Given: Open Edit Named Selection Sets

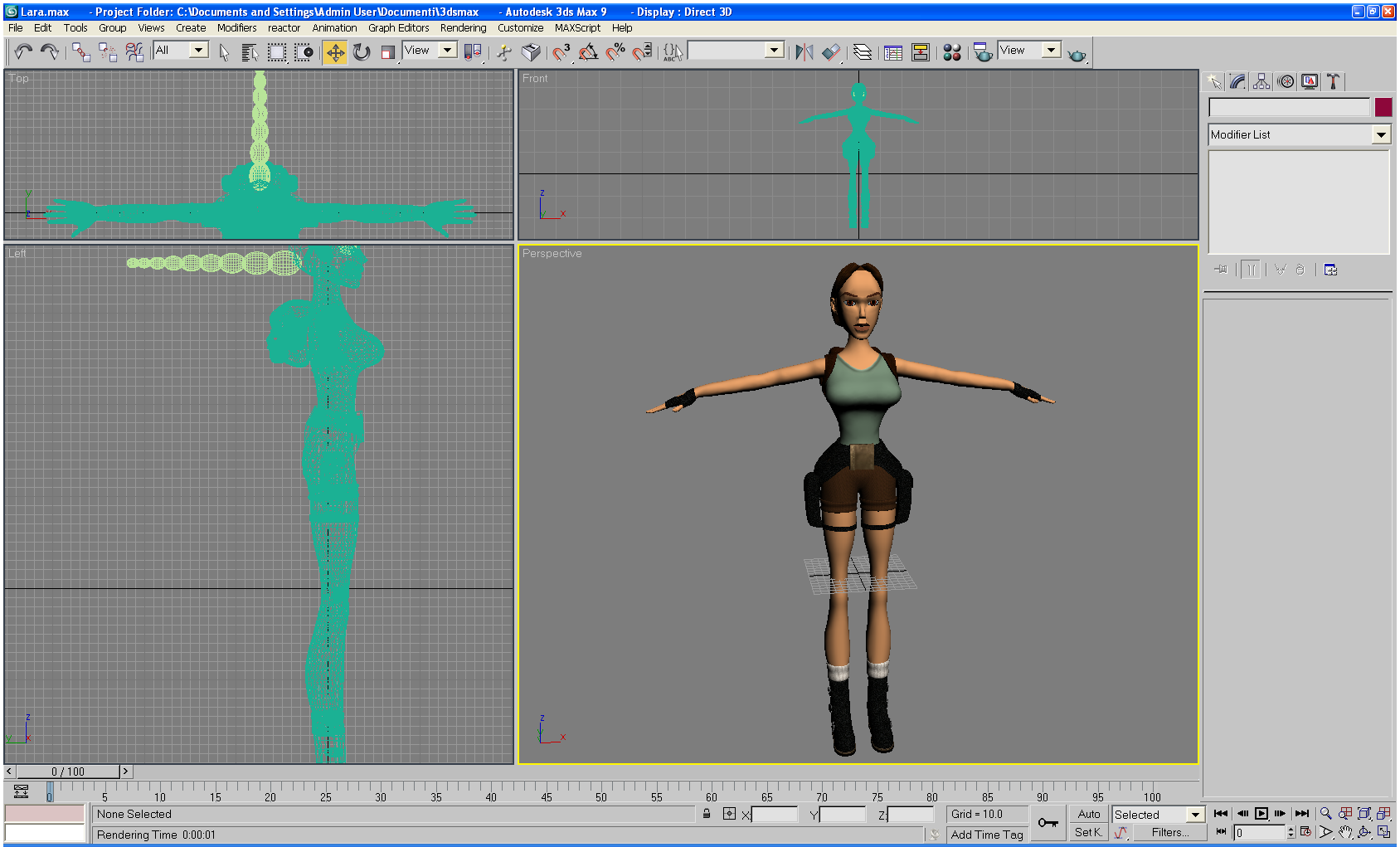Looking at the screenshot, I should [x=673, y=52].
